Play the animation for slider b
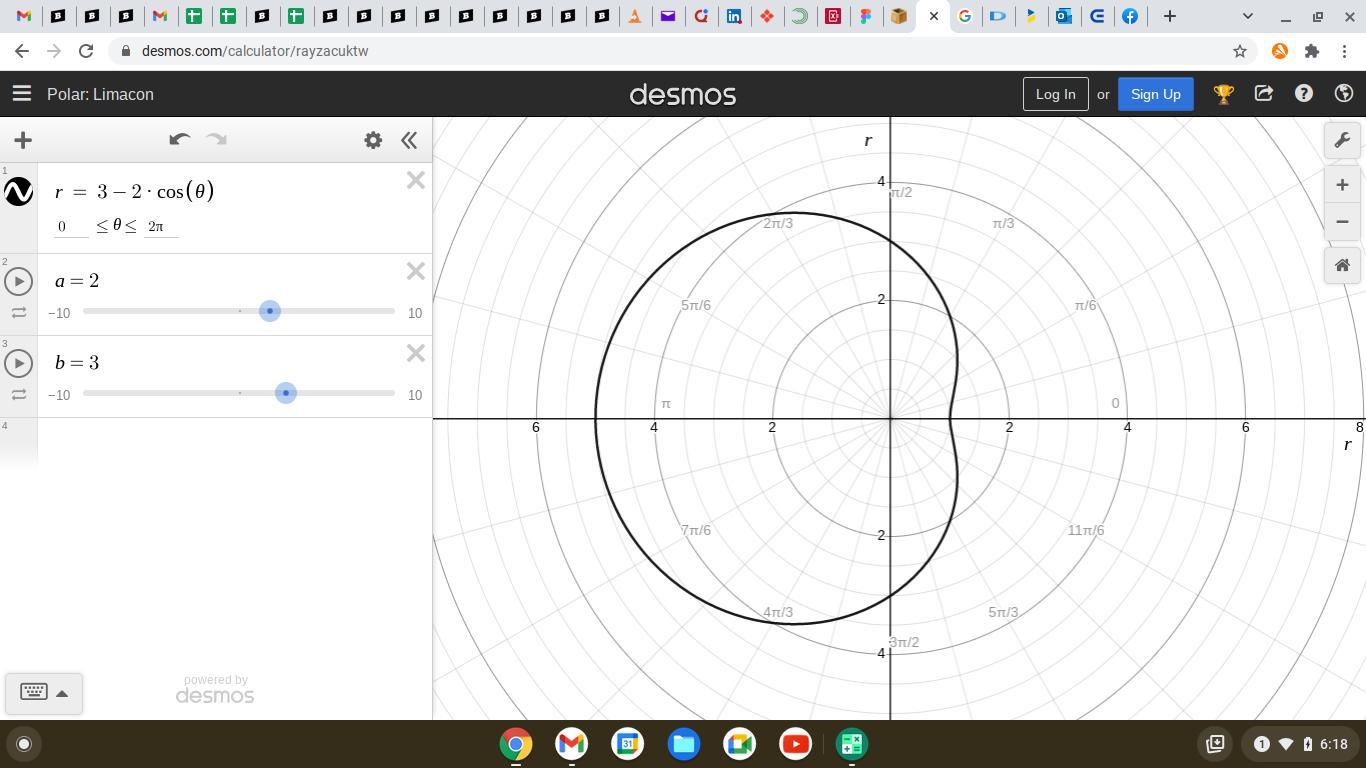 pyautogui.click(x=18, y=363)
